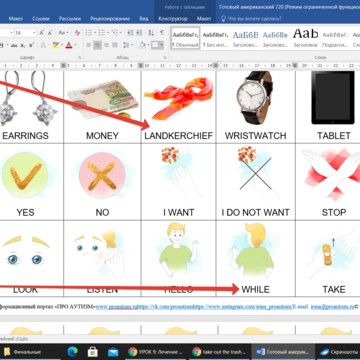Open the Конструктор table tab

173,19
